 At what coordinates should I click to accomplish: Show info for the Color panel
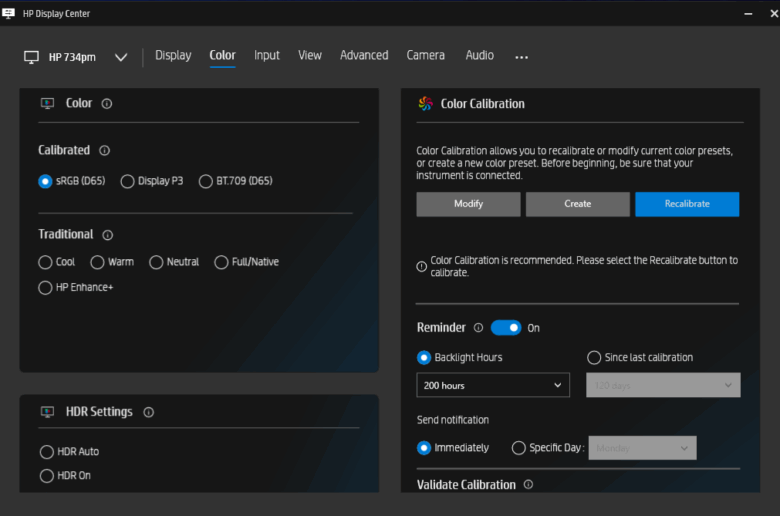pos(107,103)
